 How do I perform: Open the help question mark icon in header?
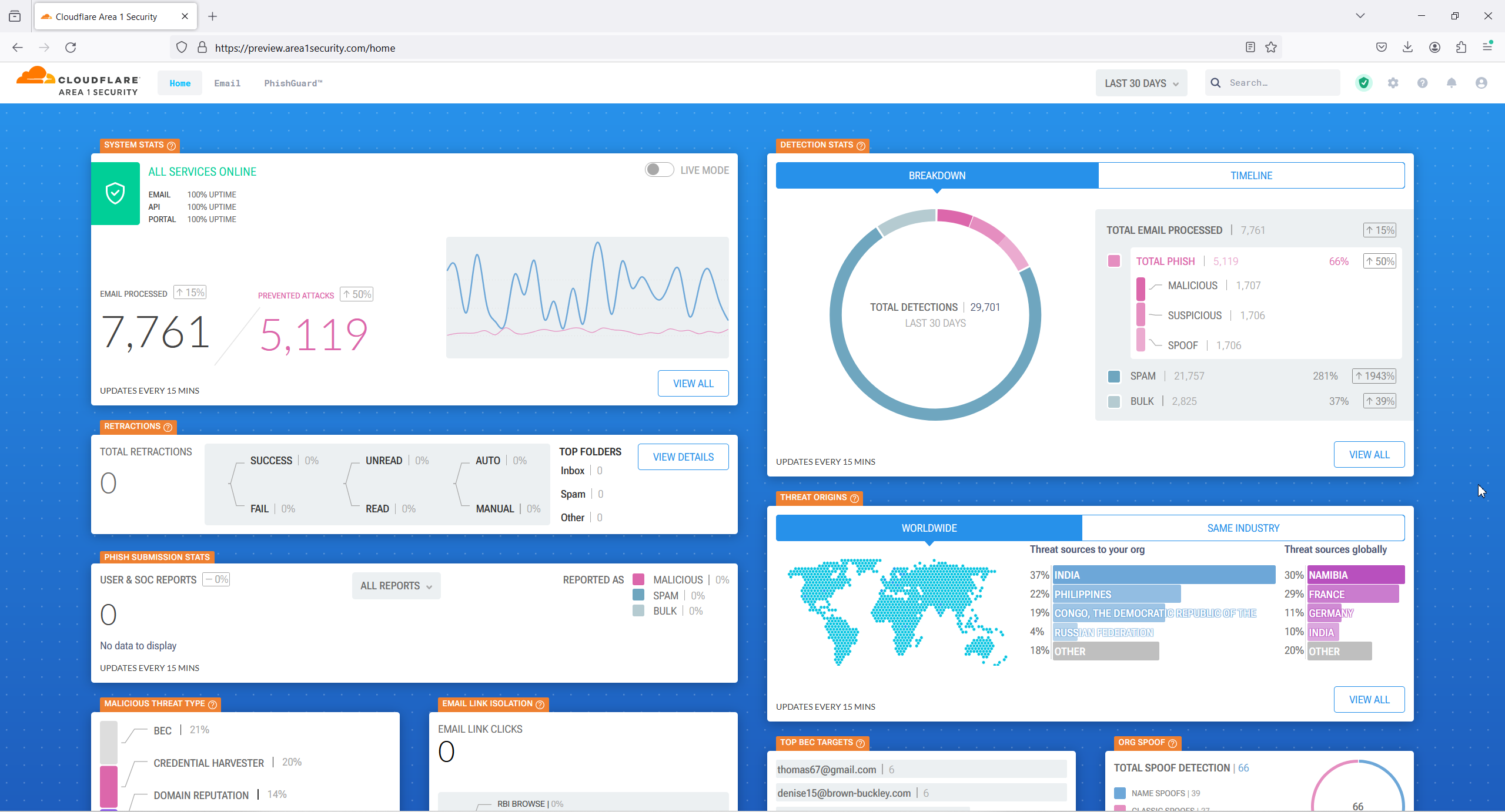pos(1422,83)
